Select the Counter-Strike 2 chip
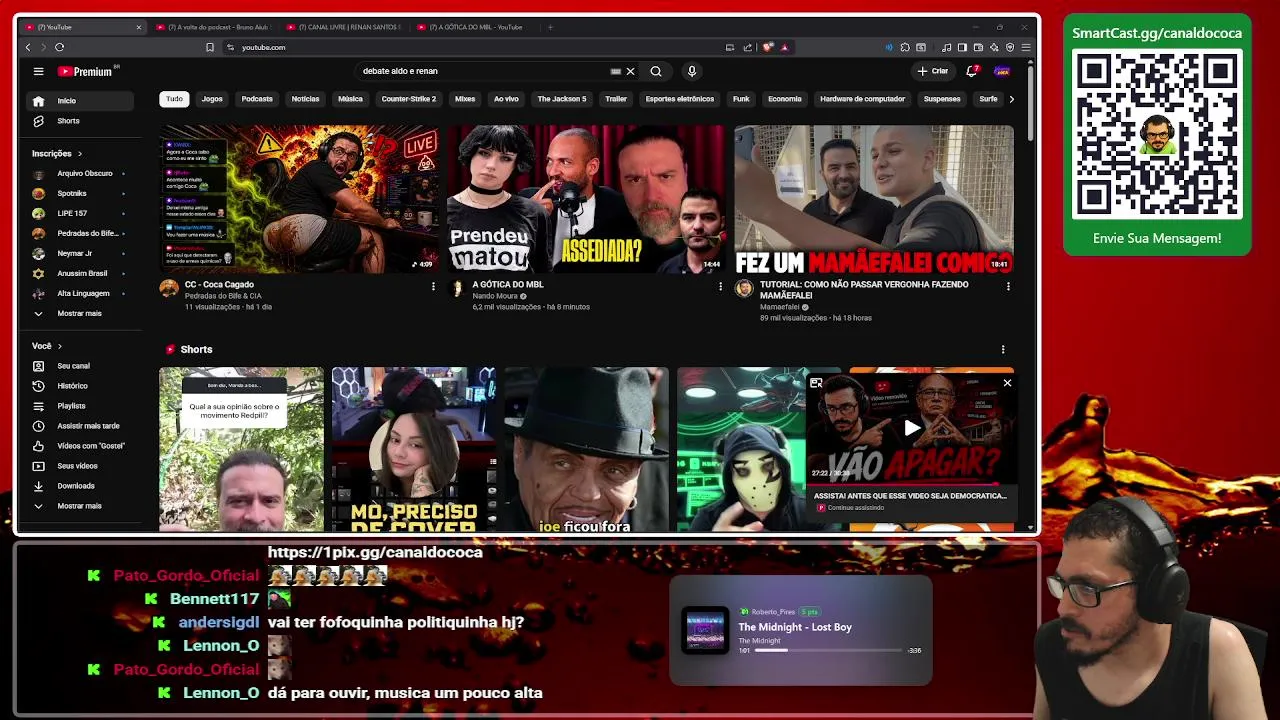Viewport: 1280px width, 720px height. point(408,99)
